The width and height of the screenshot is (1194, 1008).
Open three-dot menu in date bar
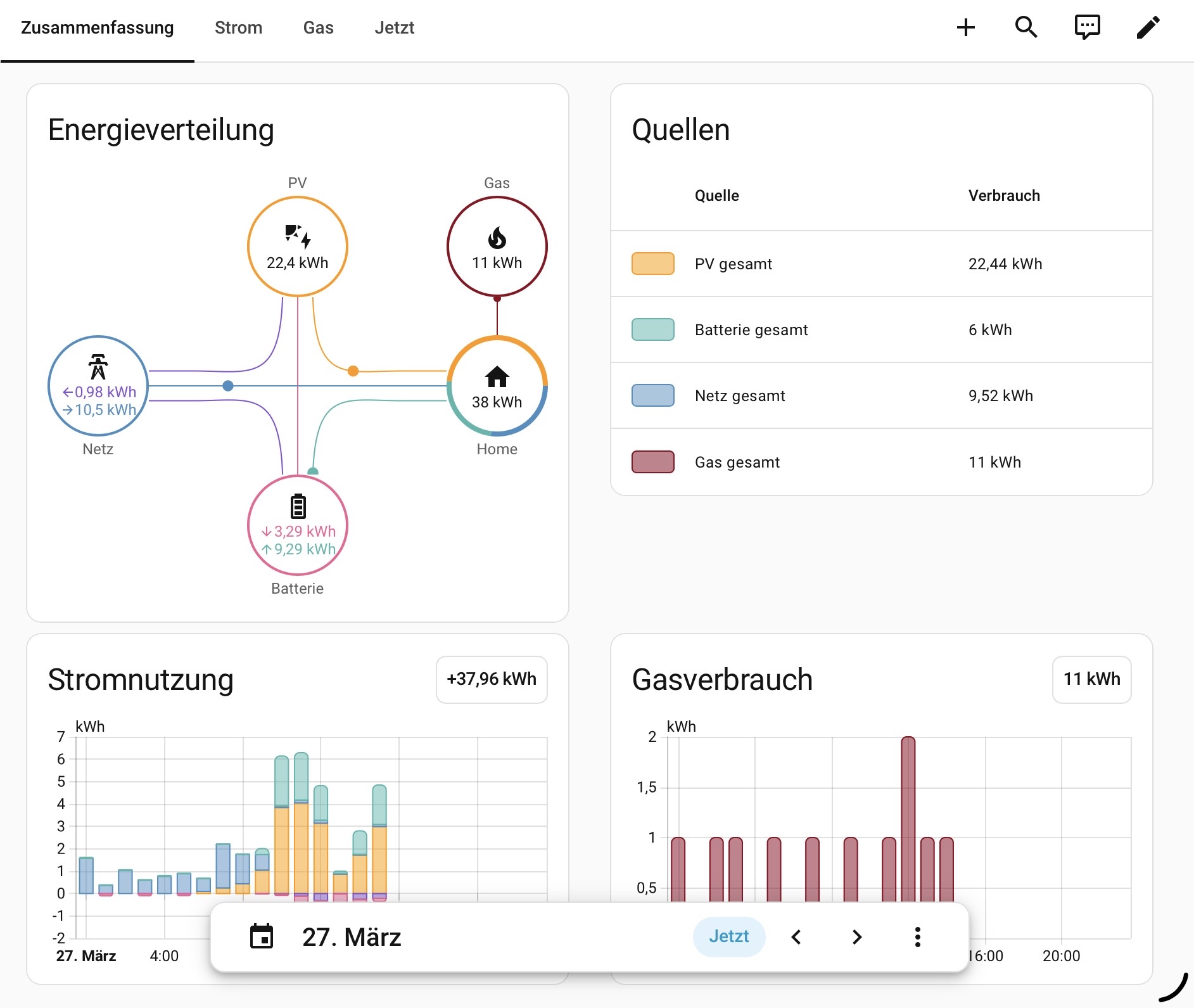click(917, 936)
